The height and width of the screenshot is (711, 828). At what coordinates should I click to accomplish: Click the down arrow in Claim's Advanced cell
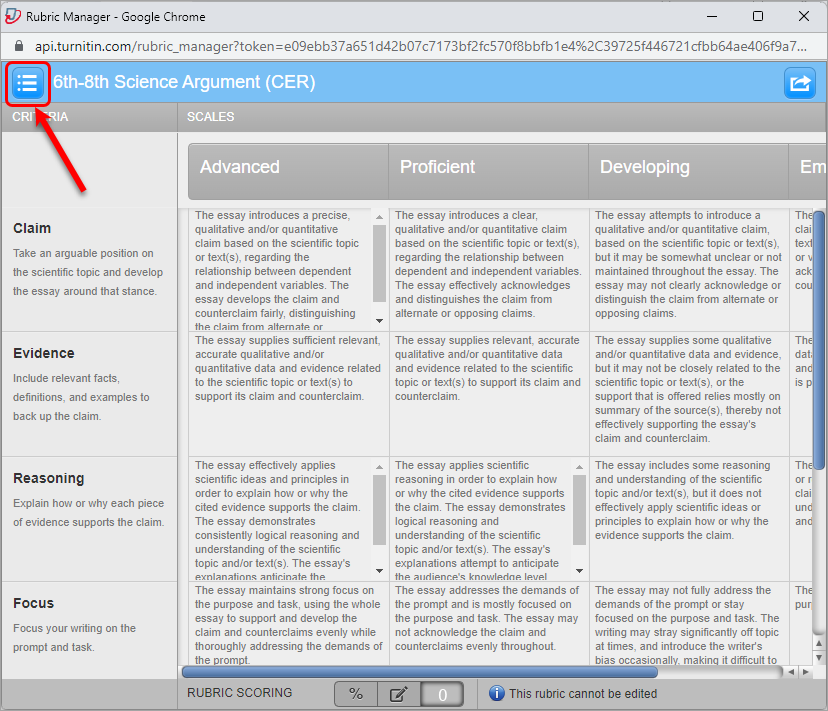tap(378, 320)
